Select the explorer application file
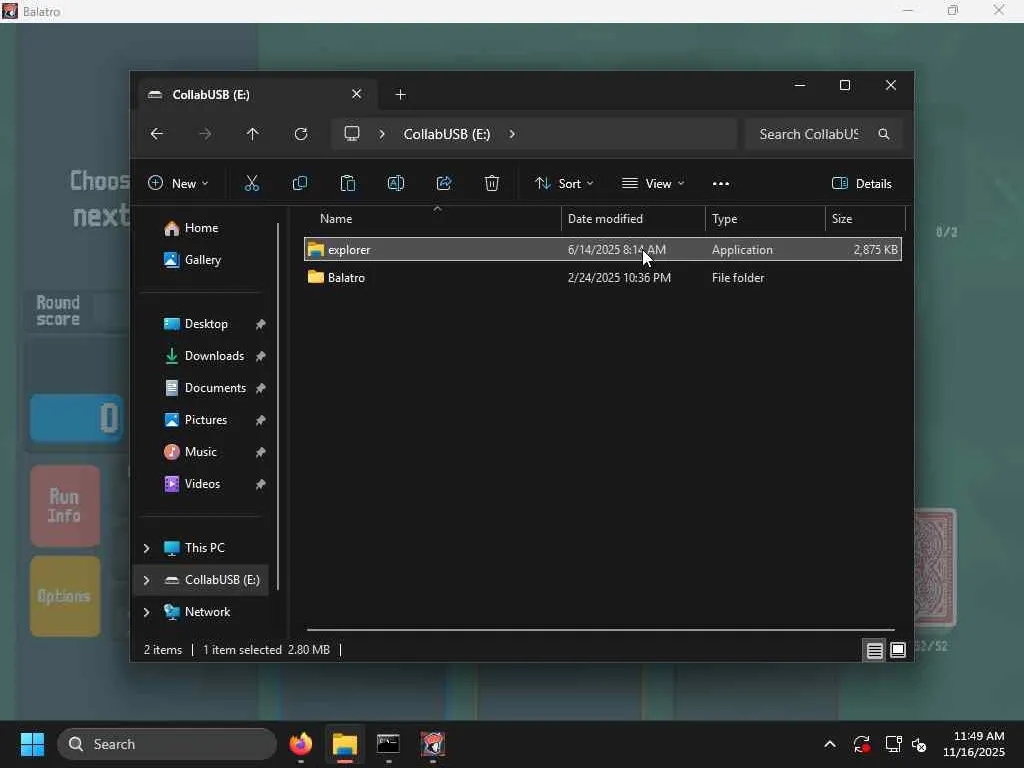This screenshot has height=768, width=1024. point(603,249)
